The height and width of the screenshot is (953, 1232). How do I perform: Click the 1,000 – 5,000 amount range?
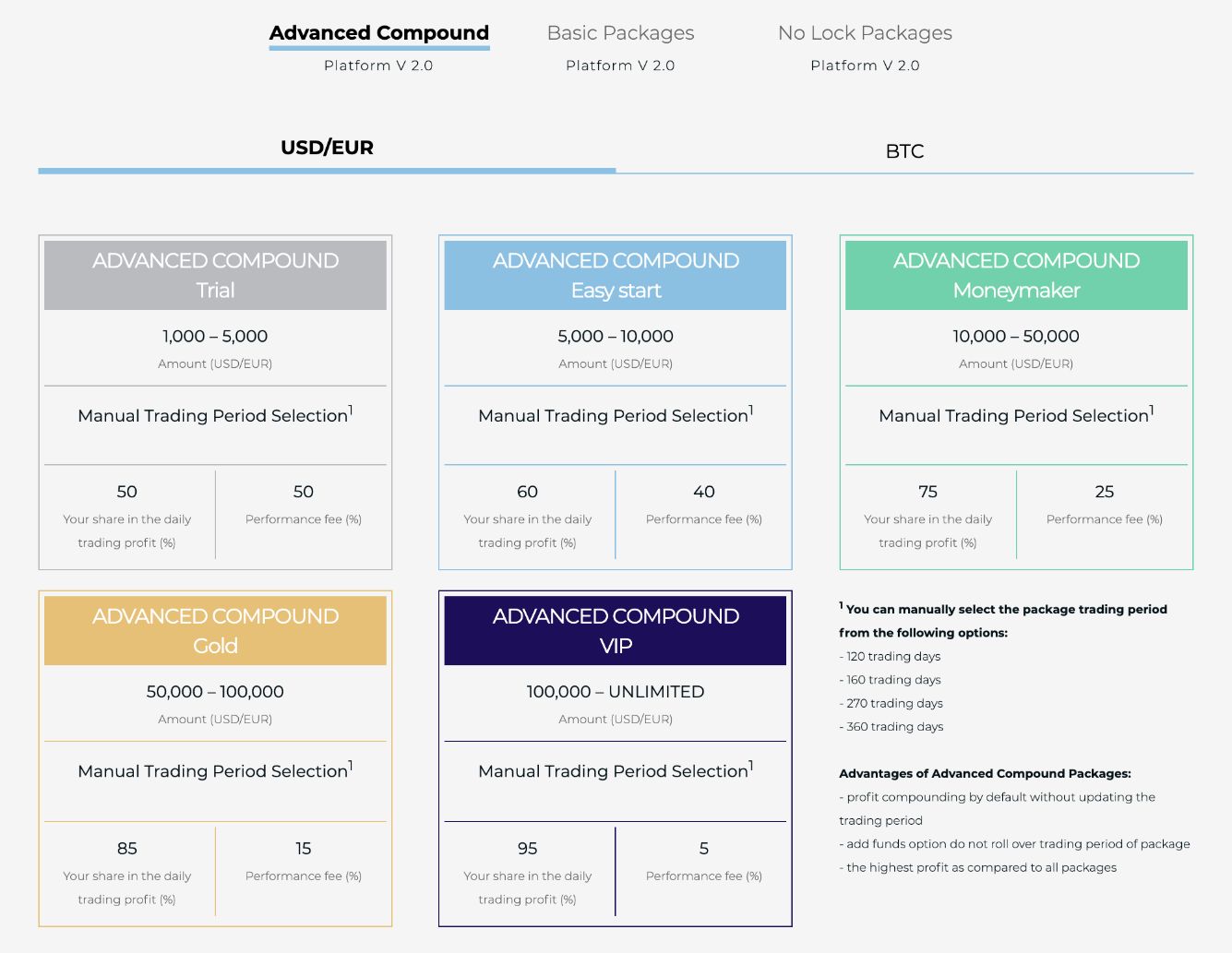215,337
